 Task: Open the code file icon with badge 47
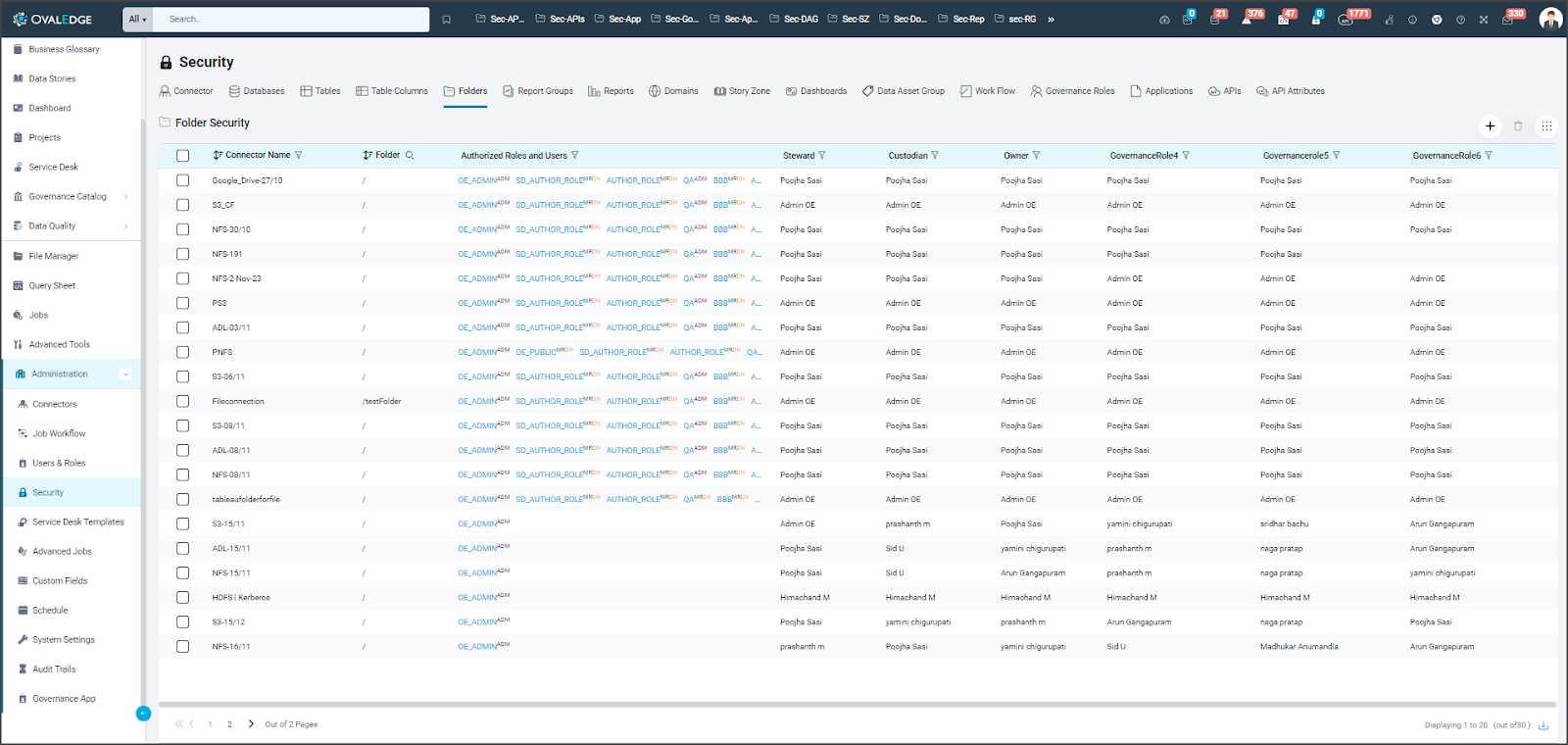tap(1284, 19)
